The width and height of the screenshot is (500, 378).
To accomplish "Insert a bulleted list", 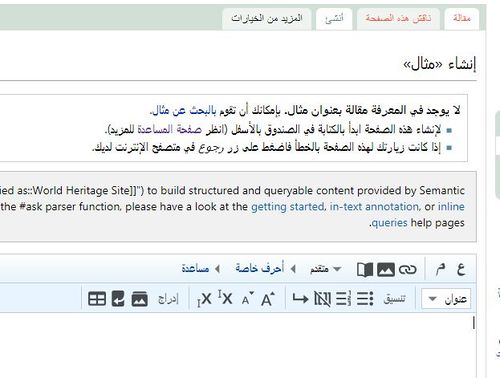I will click(x=365, y=298).
